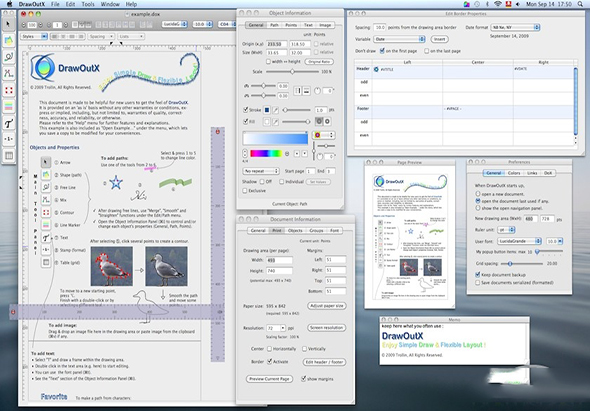
Task: Click the Stroke eyedropper icon in Object Information
Action: pyautogui.click(x=276, y=110)
